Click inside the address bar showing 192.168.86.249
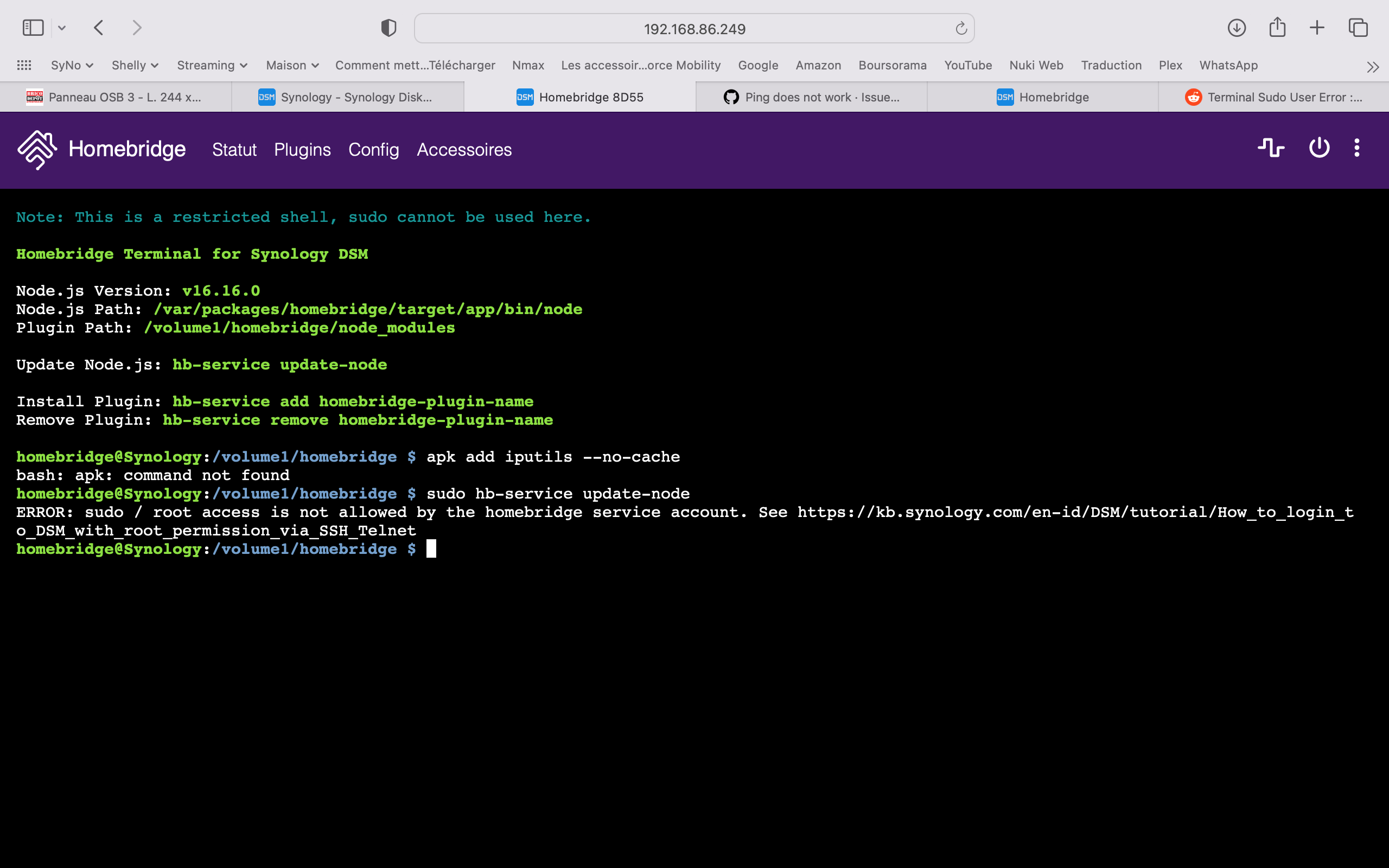 tap(693, 28)
